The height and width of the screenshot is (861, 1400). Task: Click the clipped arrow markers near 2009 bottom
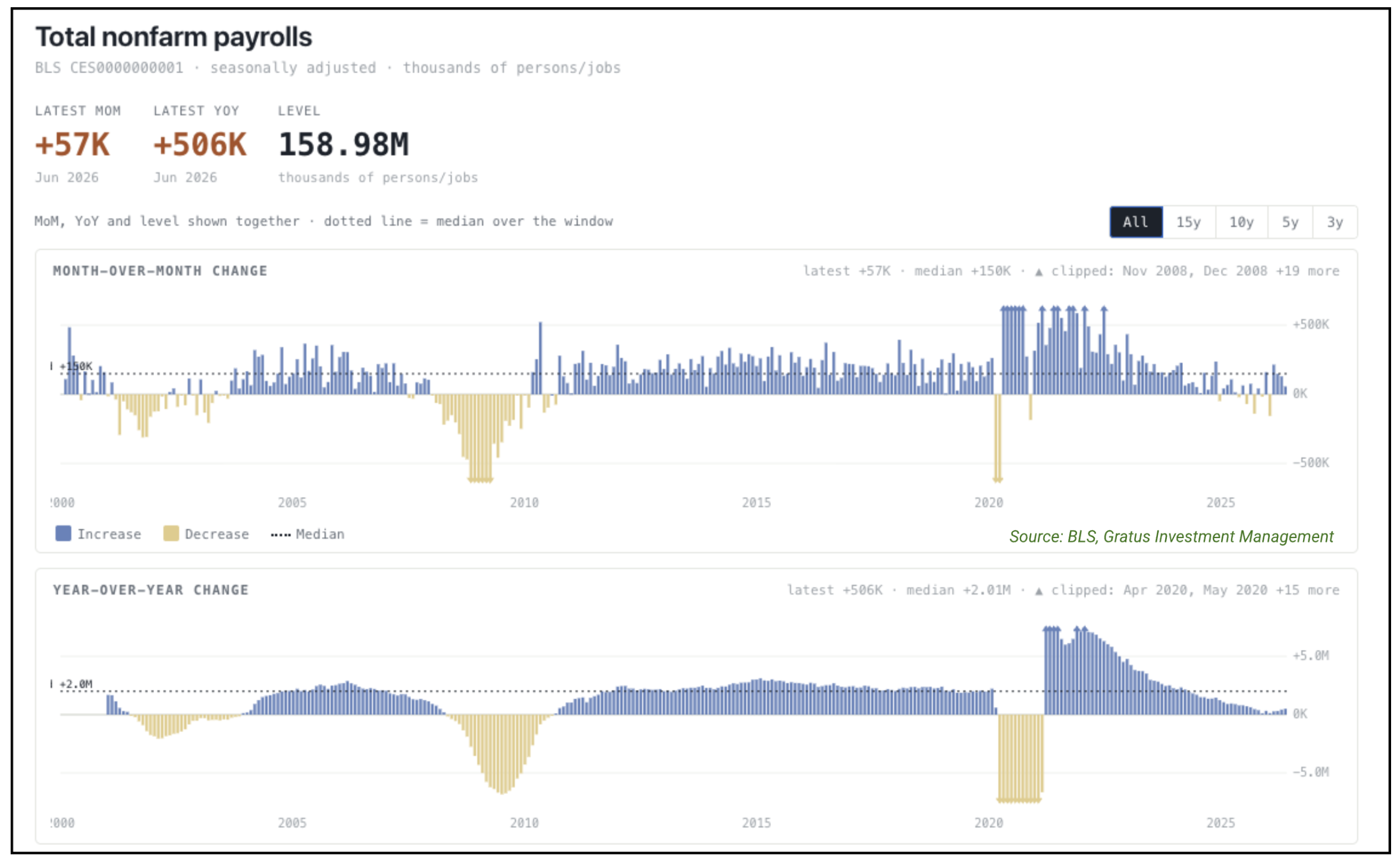click(481, 480)
